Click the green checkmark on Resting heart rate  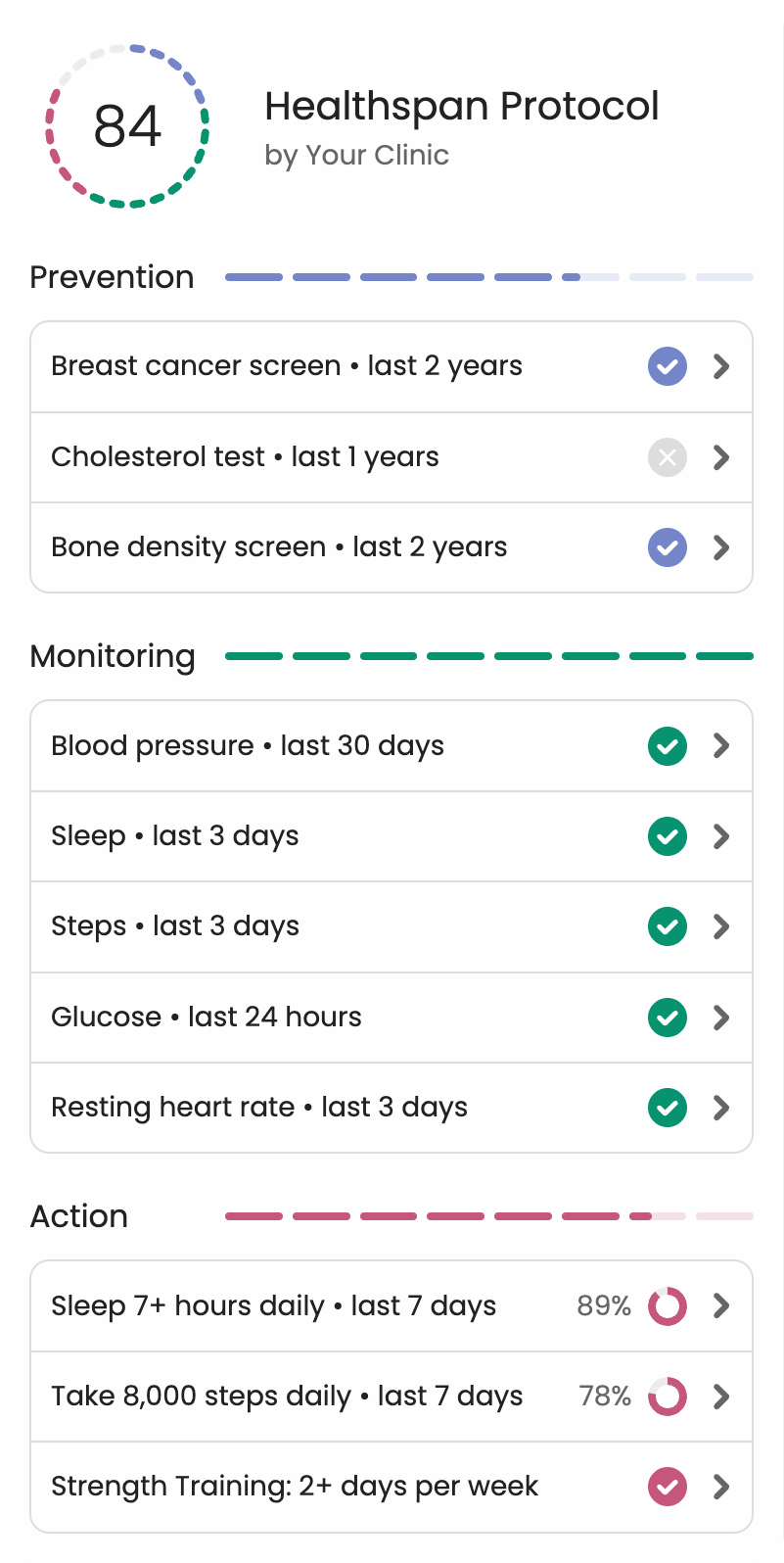click(668, 1108)
